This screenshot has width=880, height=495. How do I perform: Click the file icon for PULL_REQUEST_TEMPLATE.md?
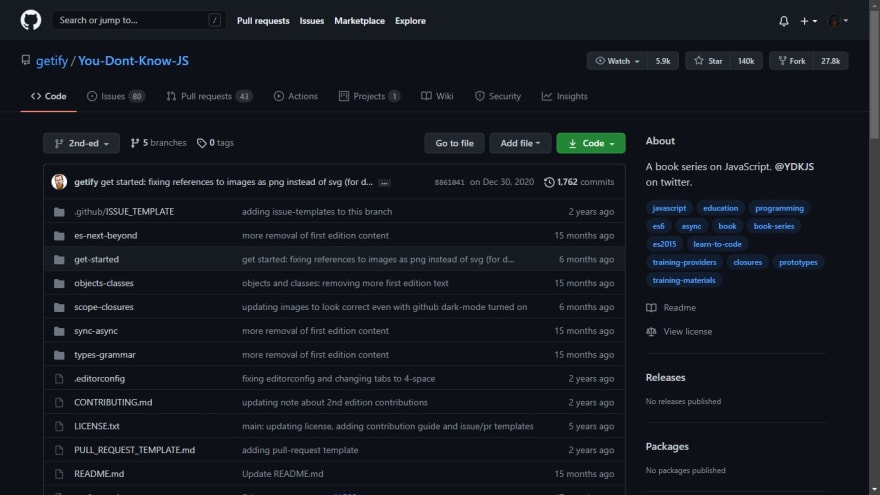click(59, 450)
